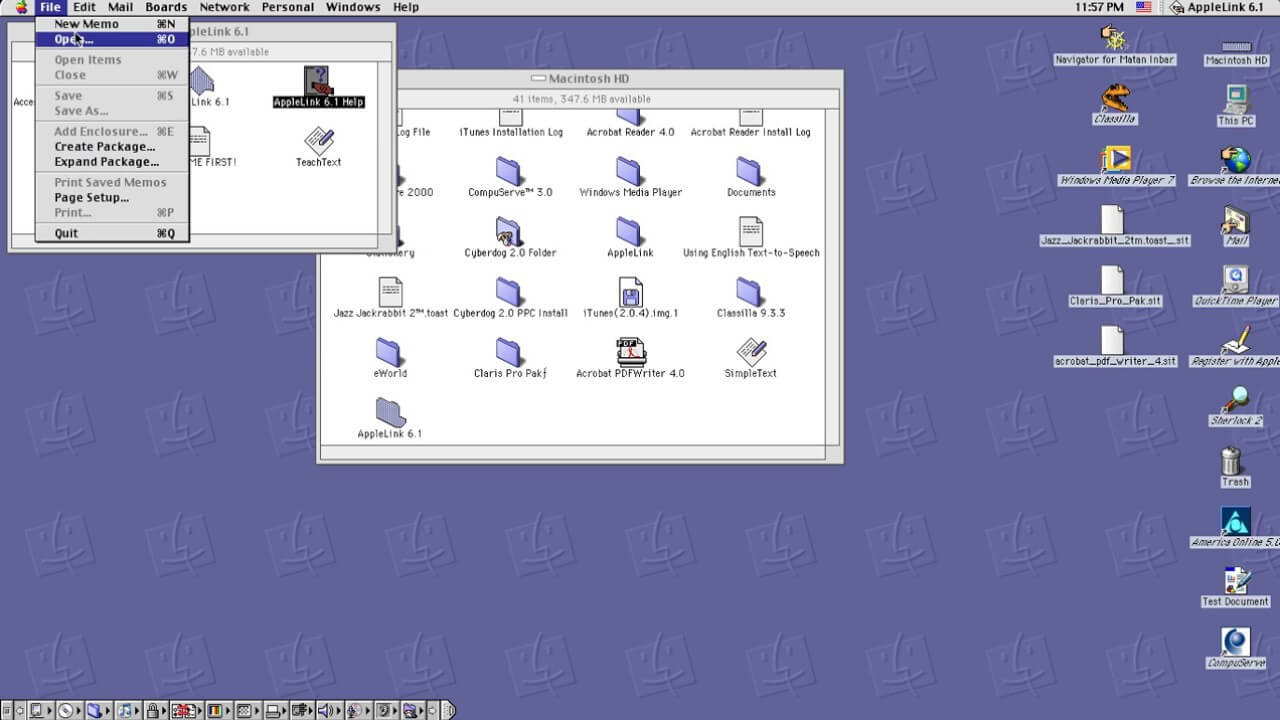This screenshot has height=720, width=1280.
Task: Select Cyberdog 2.0 PPC Install folder
Action: pos(510,298)
